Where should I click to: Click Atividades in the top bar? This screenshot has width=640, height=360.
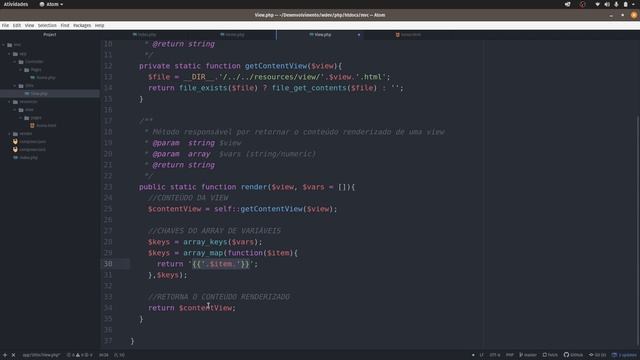(16, 4)
